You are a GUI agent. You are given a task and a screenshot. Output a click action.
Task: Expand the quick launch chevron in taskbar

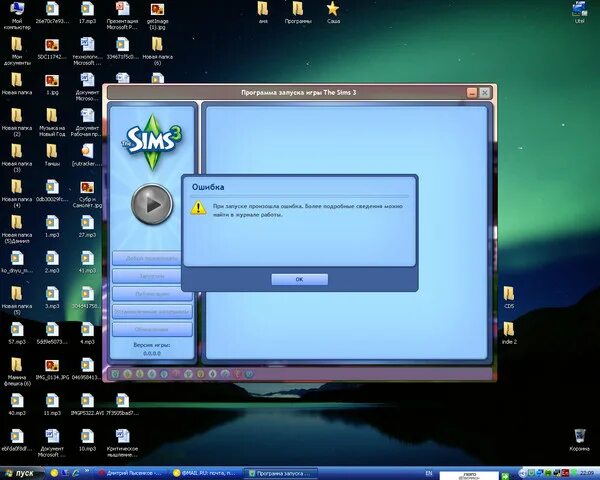87,472
